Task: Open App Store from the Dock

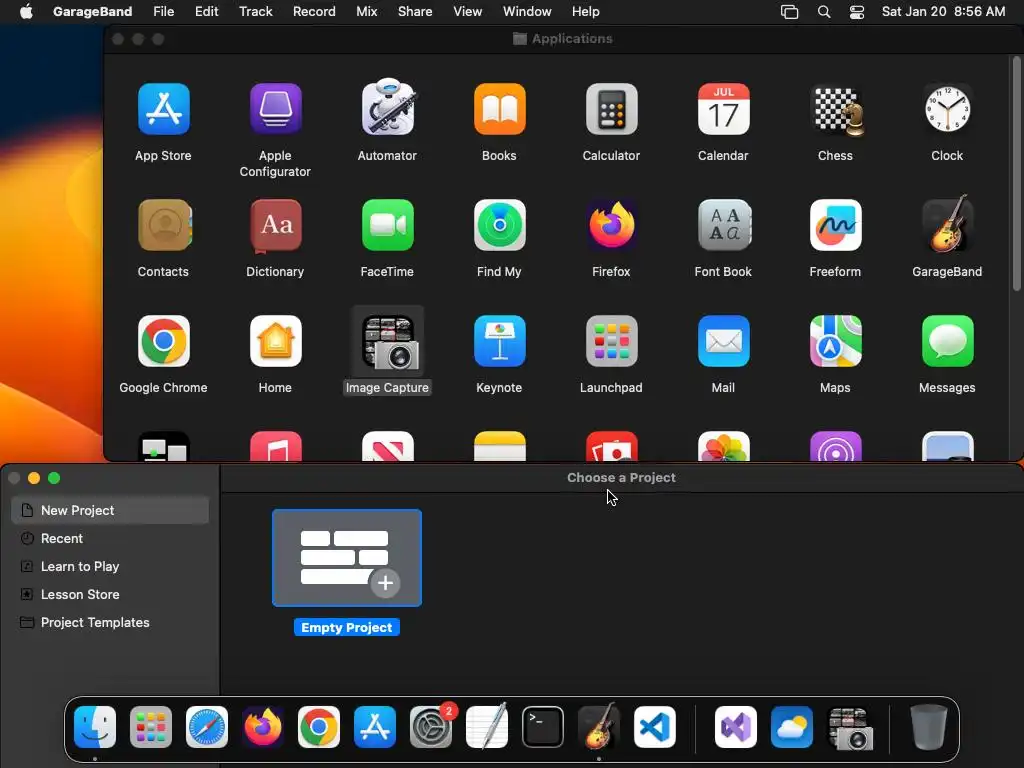Action: 375,726
